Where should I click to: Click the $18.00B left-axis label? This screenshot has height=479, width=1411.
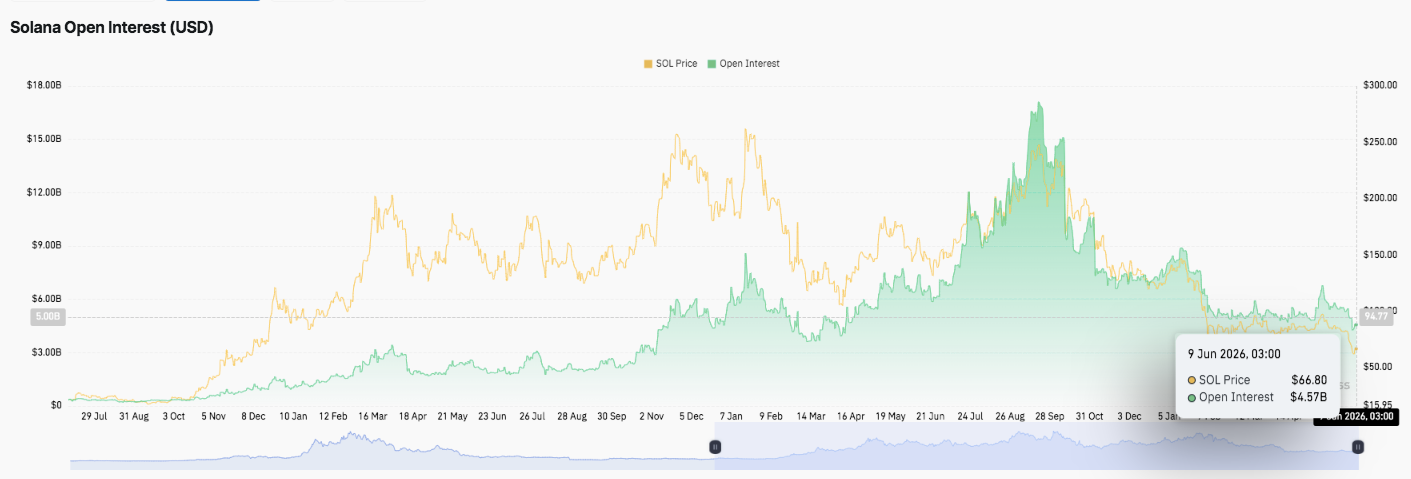click(x=46, y=85)
